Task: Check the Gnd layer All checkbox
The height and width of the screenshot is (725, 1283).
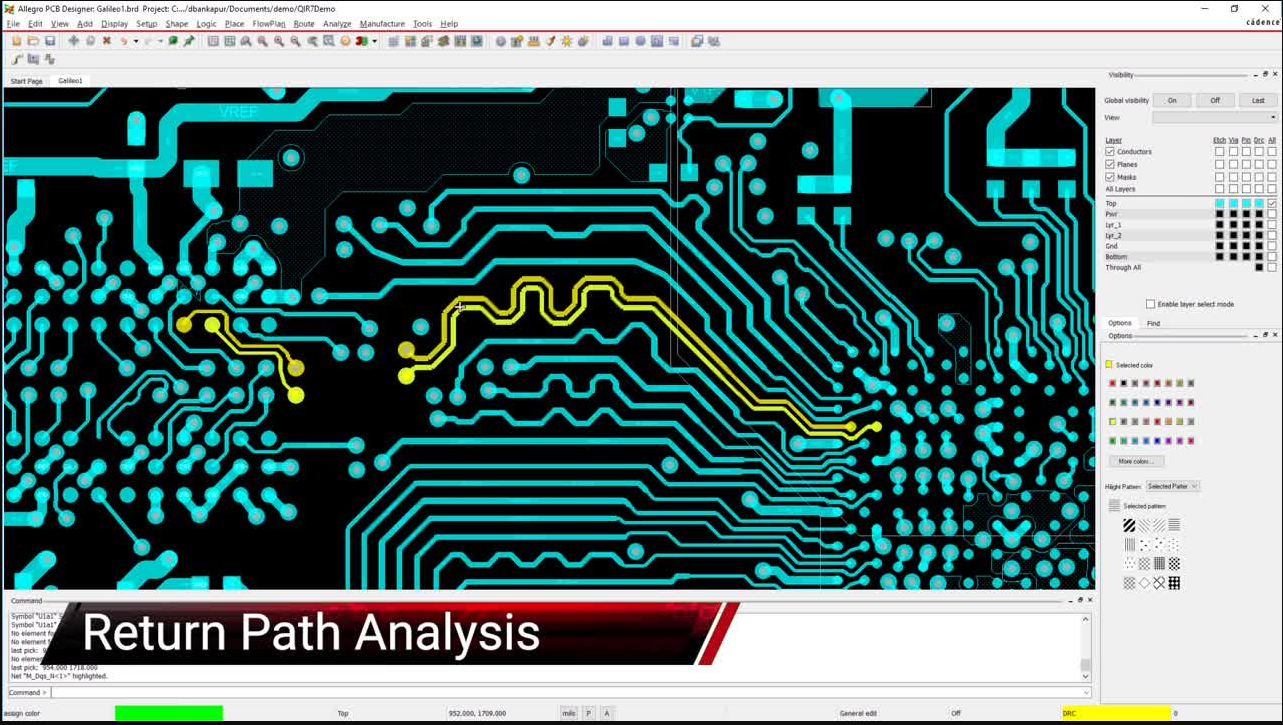Action: pyautogui.click(x=1272, y=246)
